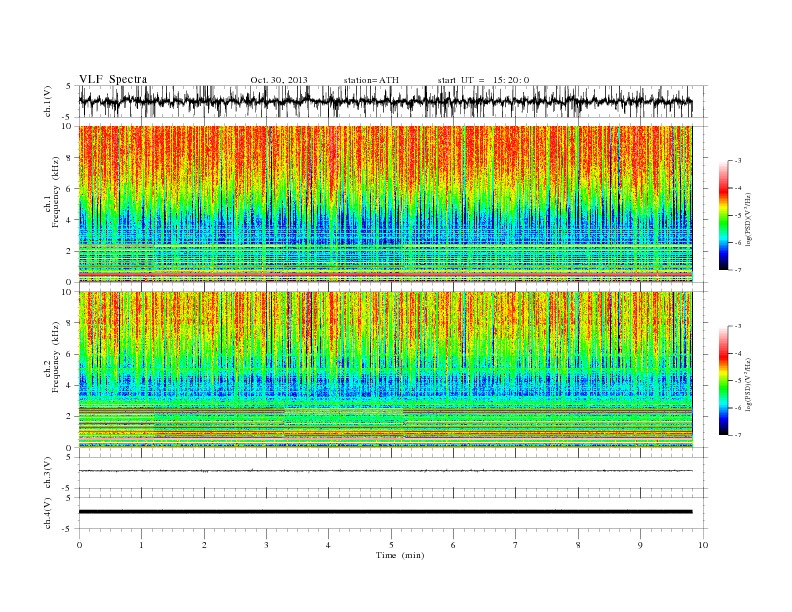Click time axis tick label "4"
792x612 pixels.
pos(328,545)
